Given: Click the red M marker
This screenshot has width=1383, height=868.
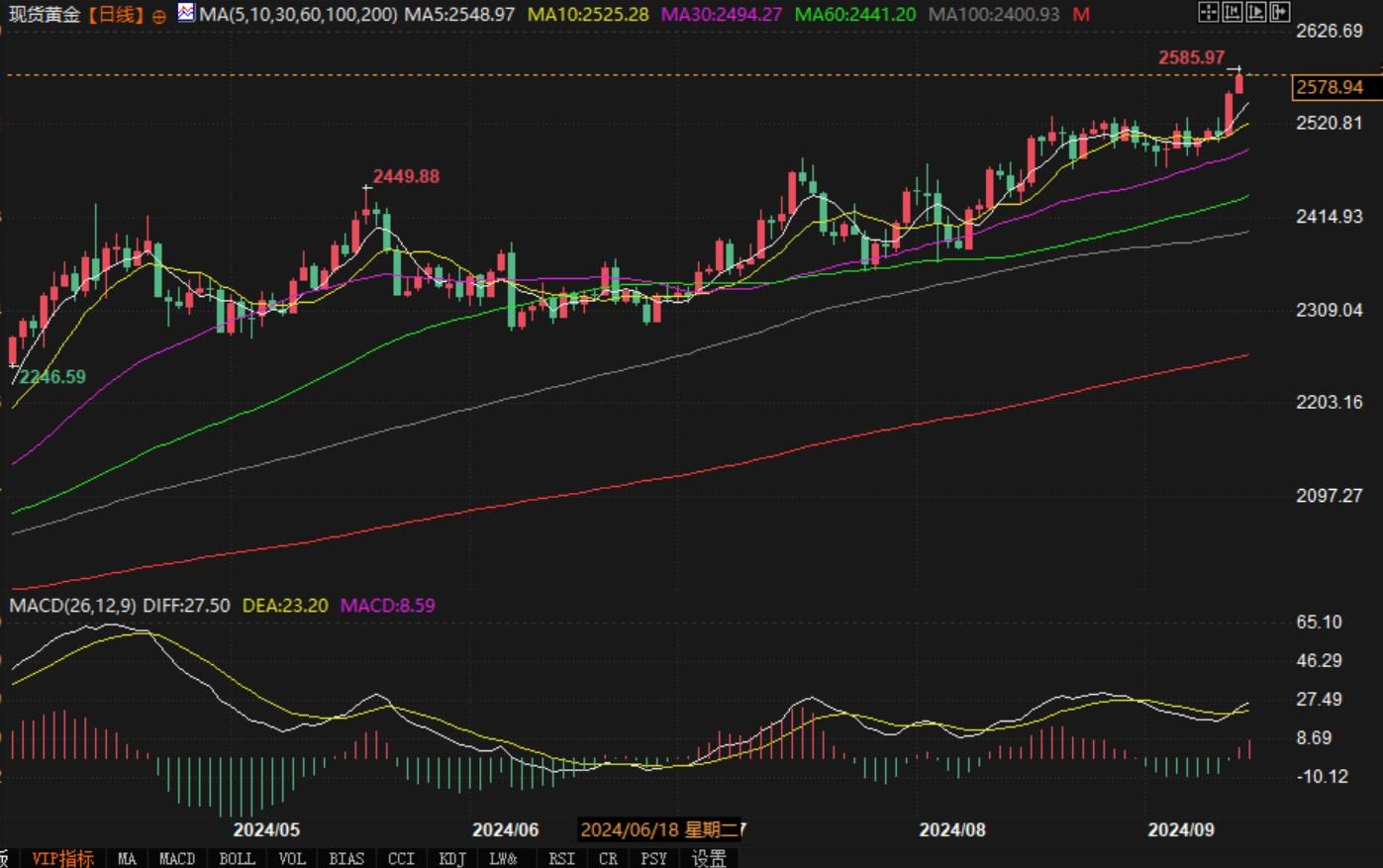Looking at the screenshot, I should tap(1081, 15).
